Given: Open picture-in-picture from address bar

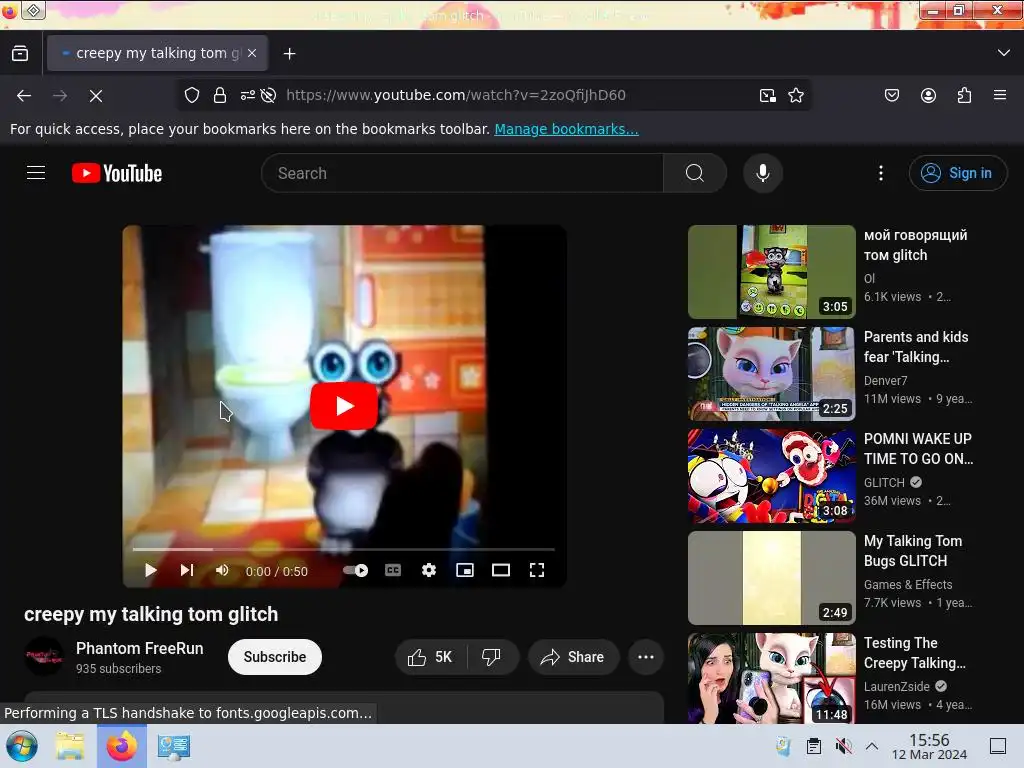Looking at the screenshot, I should click(768, 95).
